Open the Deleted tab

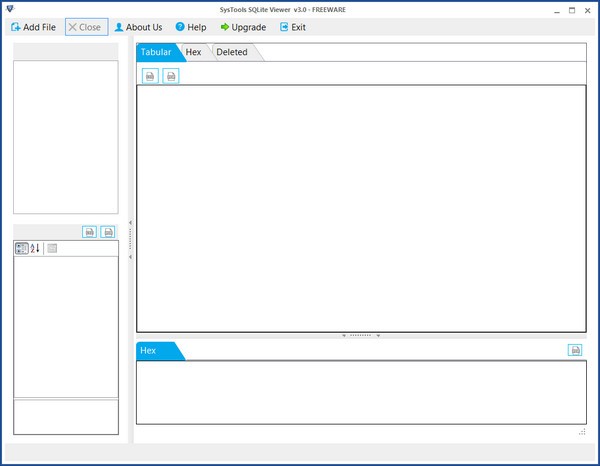(232, 52)
